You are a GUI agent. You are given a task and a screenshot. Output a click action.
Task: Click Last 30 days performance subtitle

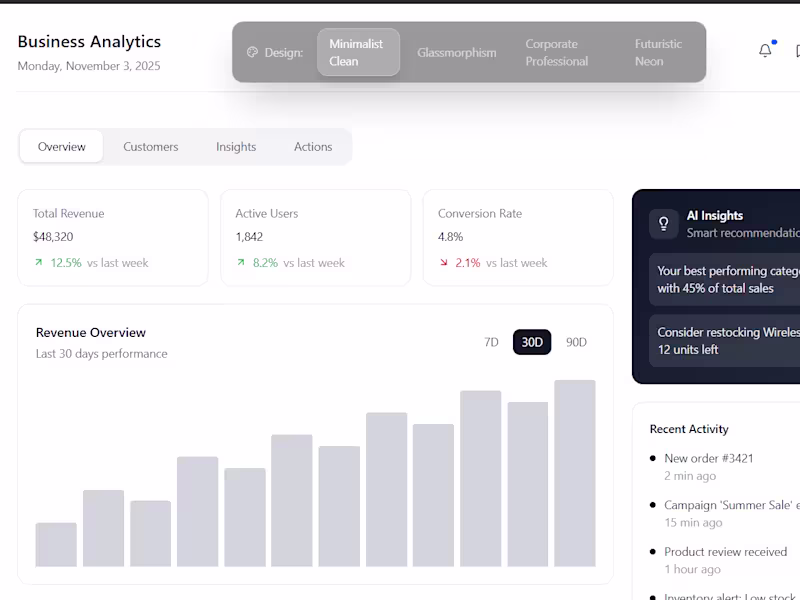tap(102, 354)
